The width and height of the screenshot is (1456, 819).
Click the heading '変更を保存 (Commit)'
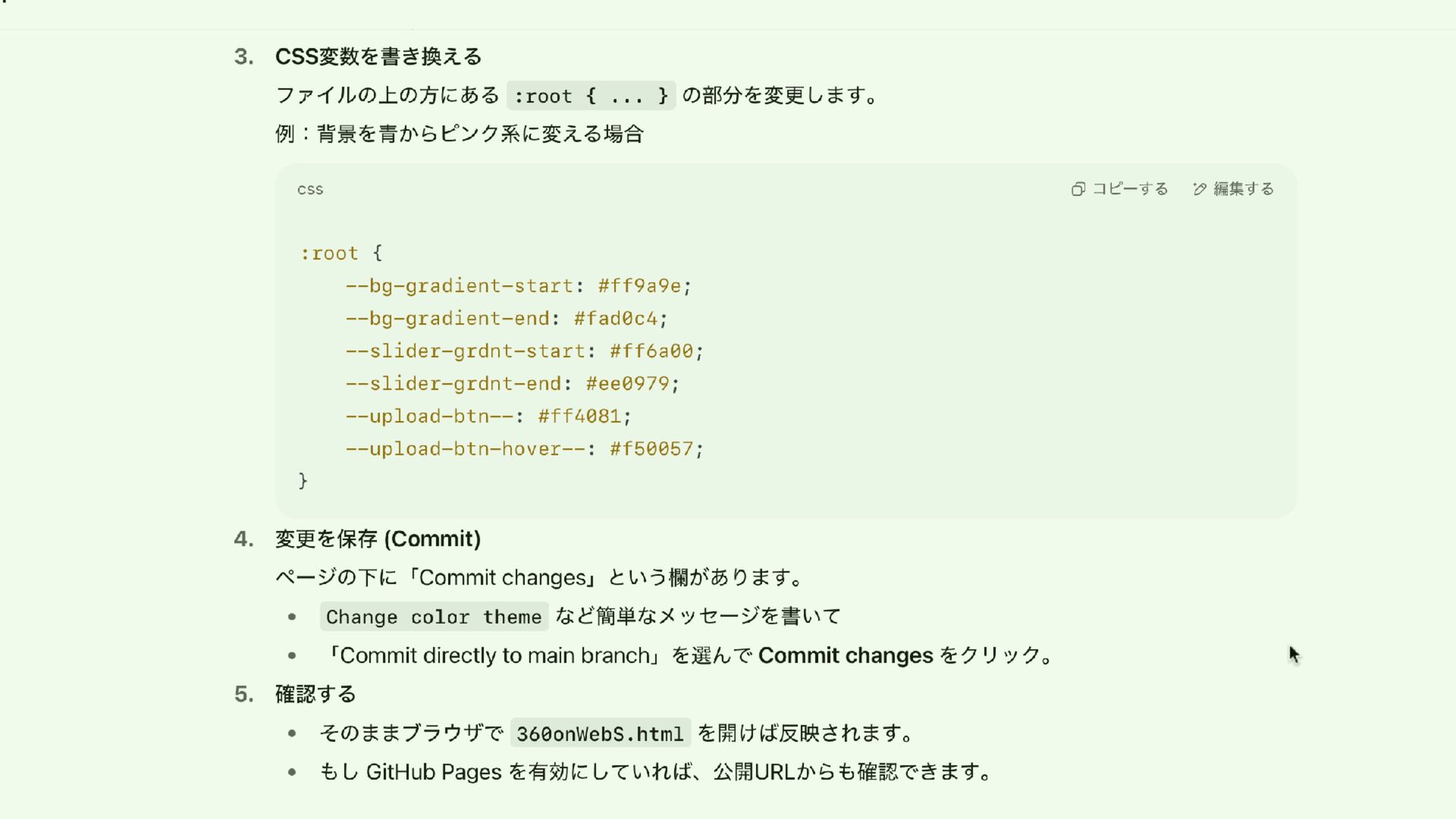point(378,539)
